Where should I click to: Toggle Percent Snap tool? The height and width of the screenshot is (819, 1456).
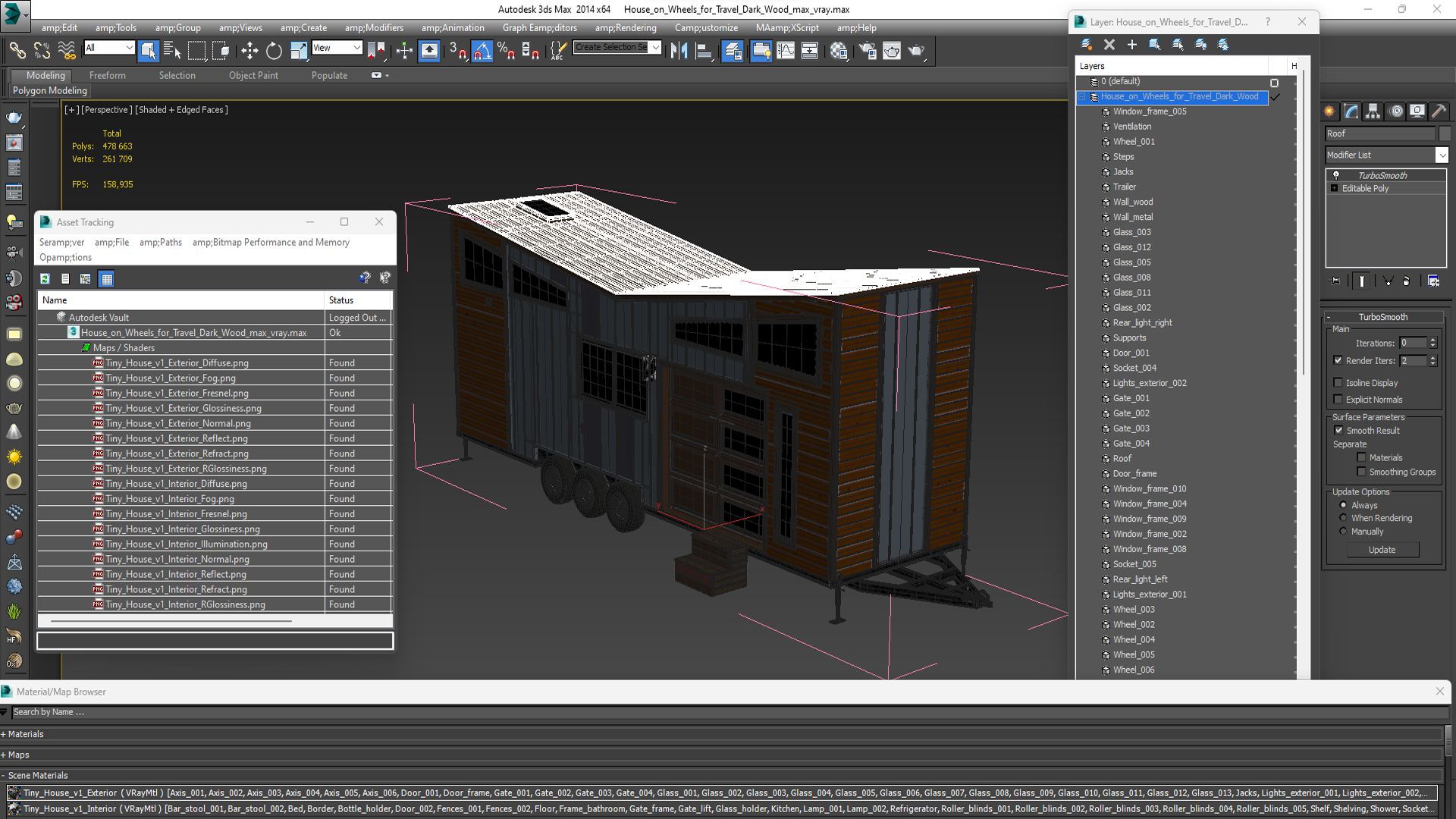click(x=506, y=51)
